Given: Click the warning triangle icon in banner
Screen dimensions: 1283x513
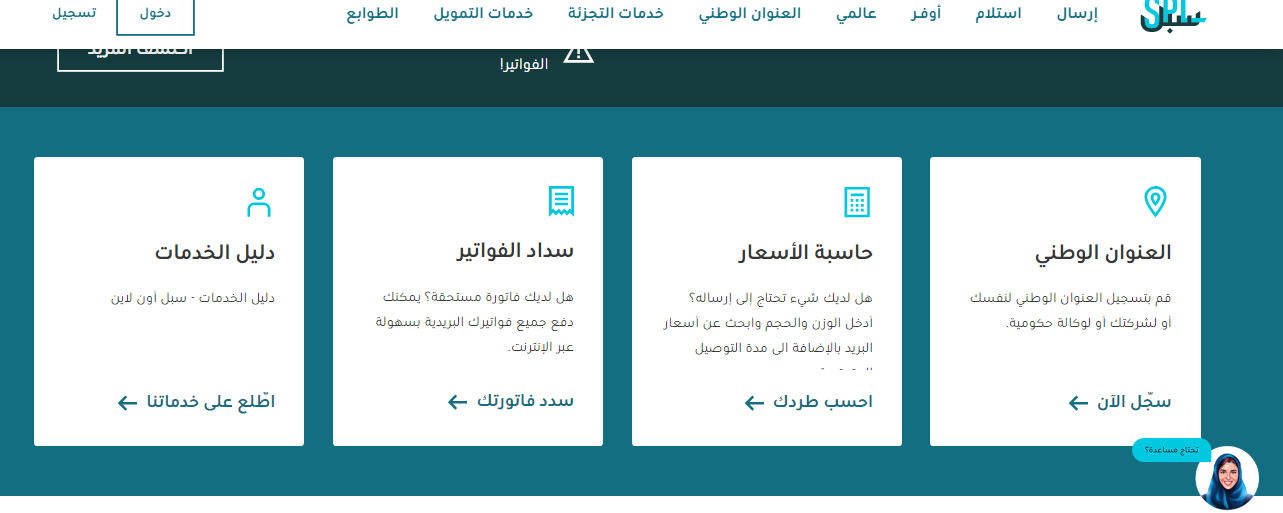Looking at the screenshot, I should tap(578, 52).
